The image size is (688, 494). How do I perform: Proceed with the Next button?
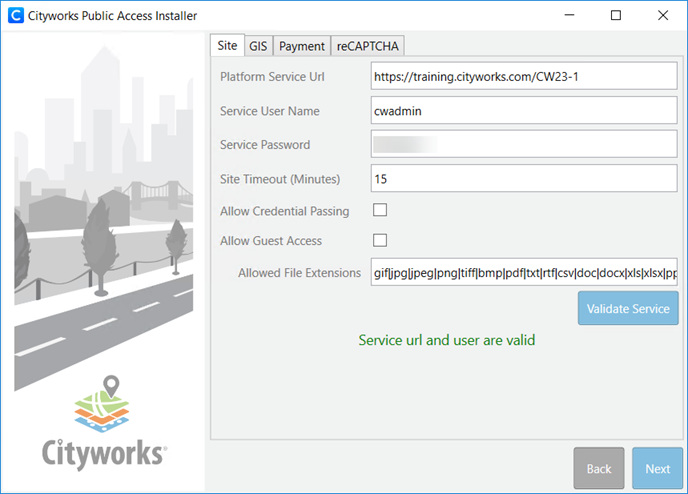(x=657, y=468)
